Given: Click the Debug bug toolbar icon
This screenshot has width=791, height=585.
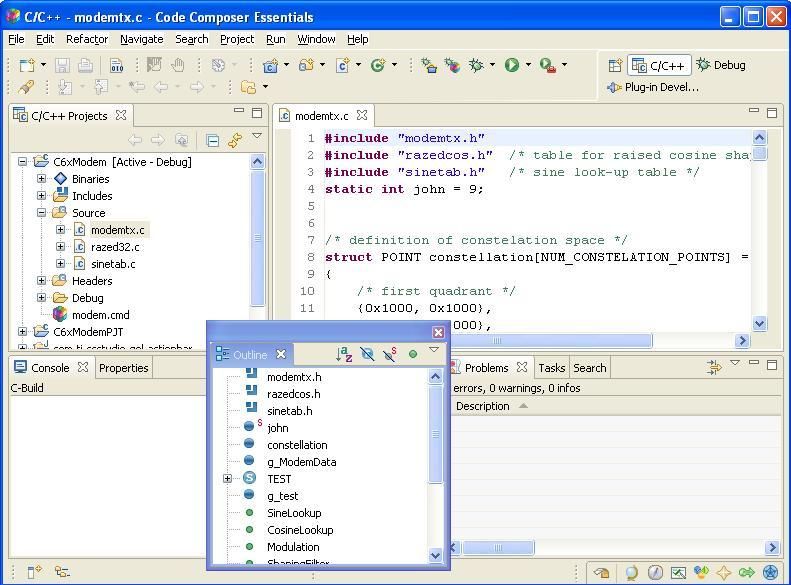Looking at the screenshot, I should point(476,65).
